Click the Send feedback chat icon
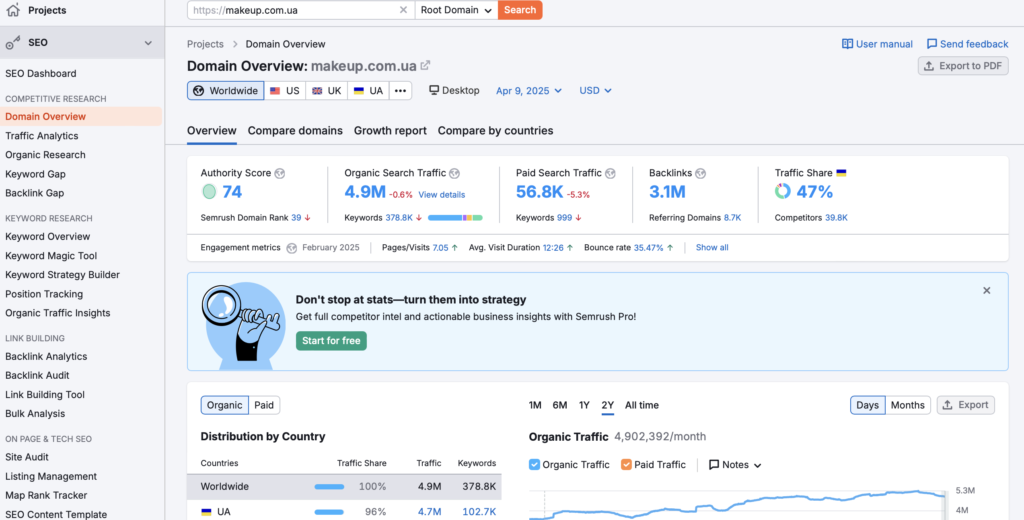This screenshot has height=520, width=1024. pos(932,44)
